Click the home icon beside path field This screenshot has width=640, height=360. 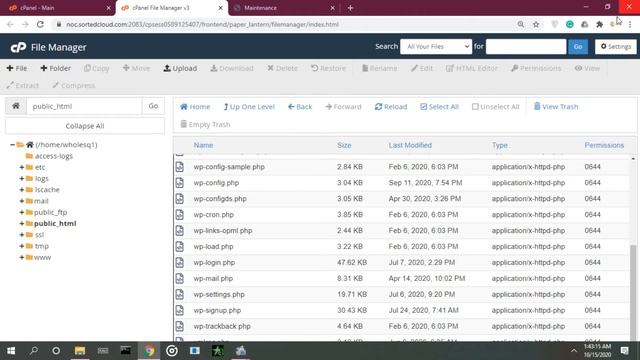click(16, 106)
